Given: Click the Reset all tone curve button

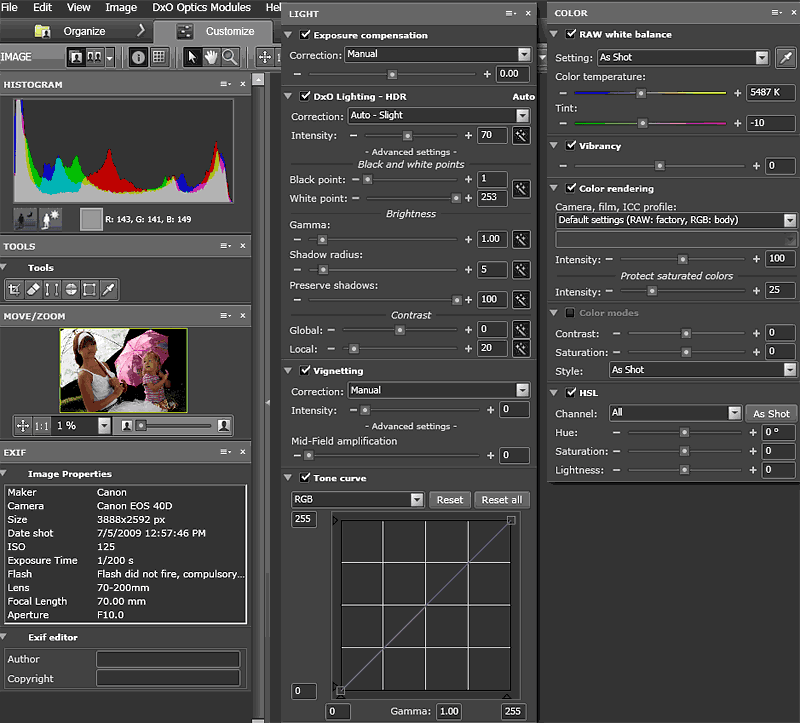Looking at the screenshot, I should 502,500.
